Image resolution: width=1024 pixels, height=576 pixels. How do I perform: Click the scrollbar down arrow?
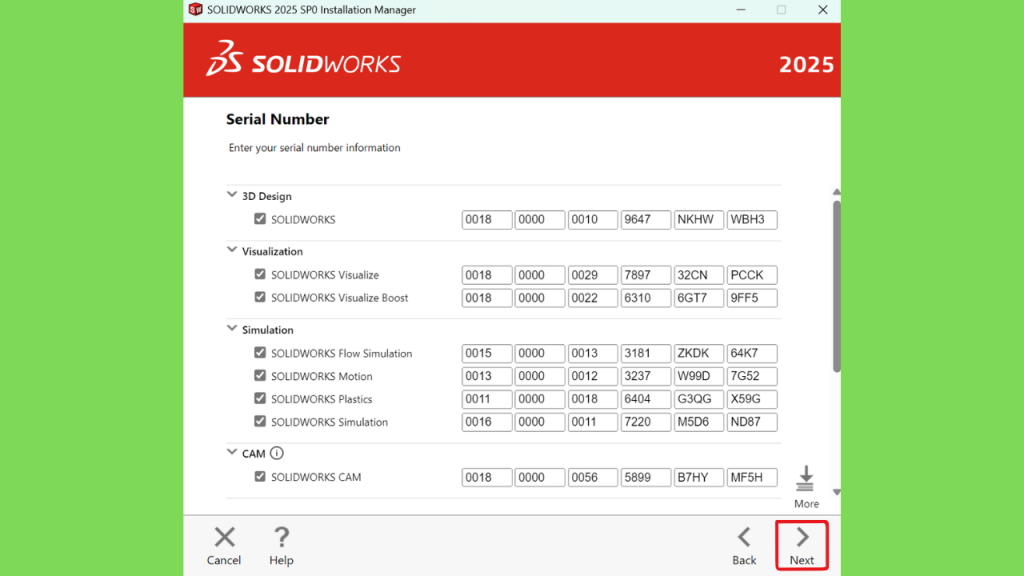(837, 492)
